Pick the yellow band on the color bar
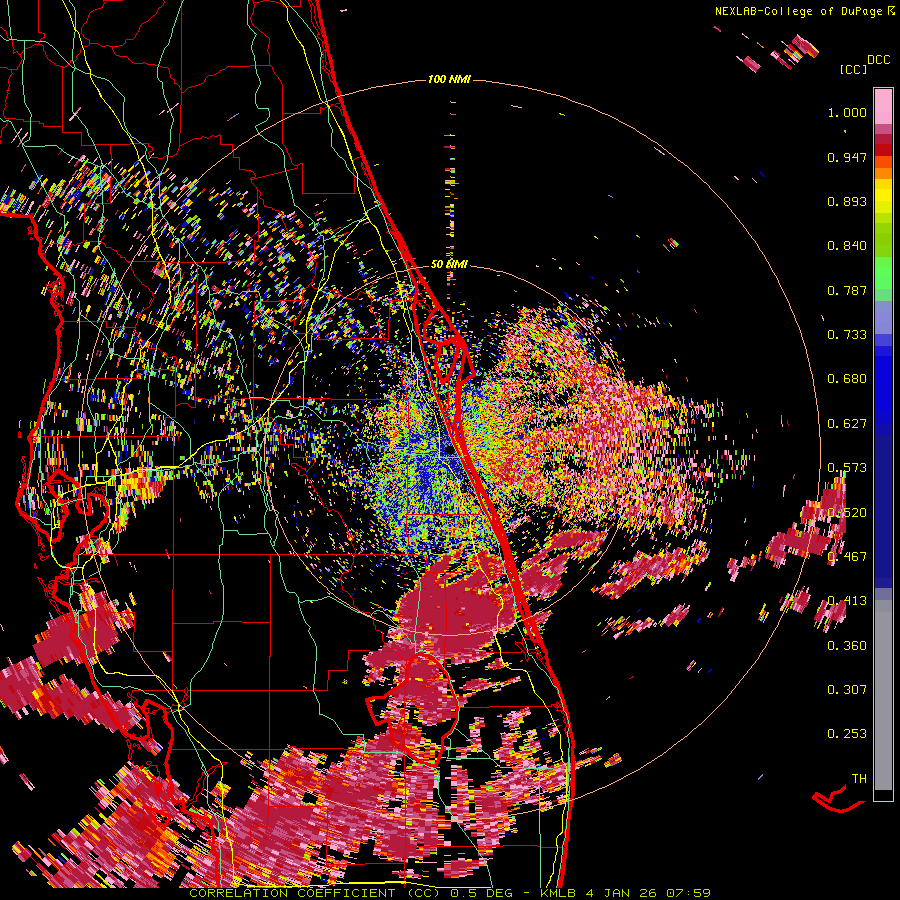The width and height of the screenshot is (900, 900). 883,197
